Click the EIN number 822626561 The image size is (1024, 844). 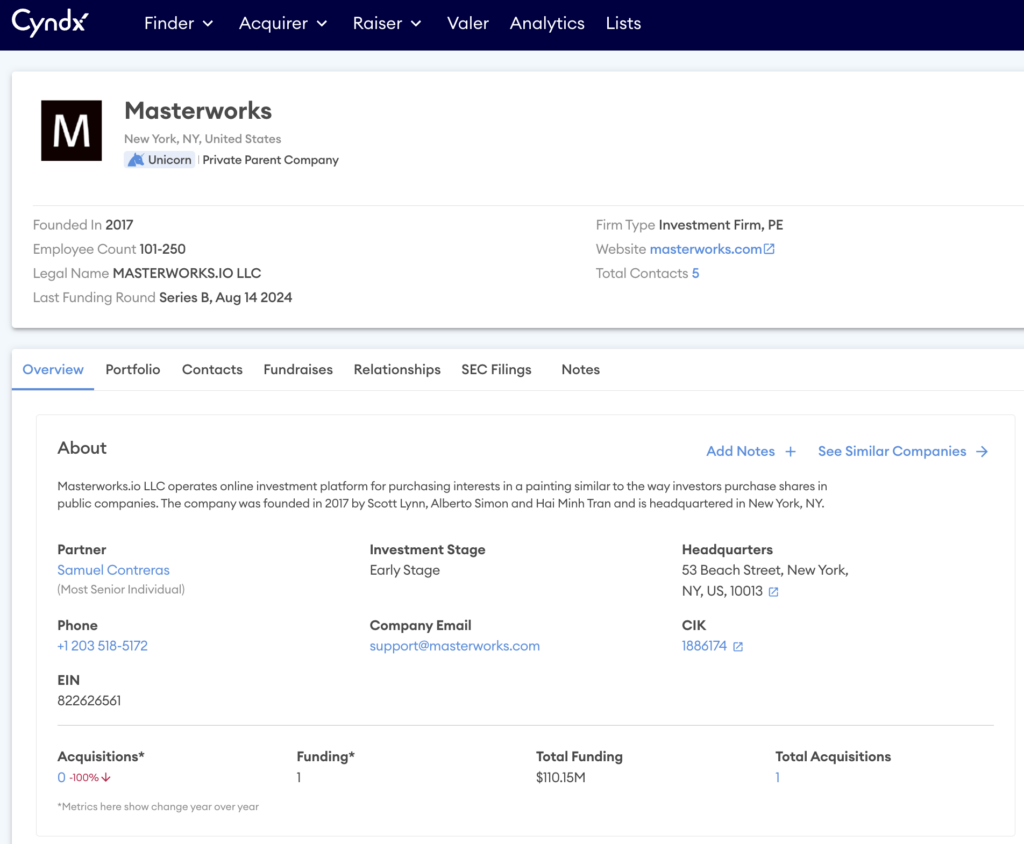pyautogui.click(x=89, y=701)
